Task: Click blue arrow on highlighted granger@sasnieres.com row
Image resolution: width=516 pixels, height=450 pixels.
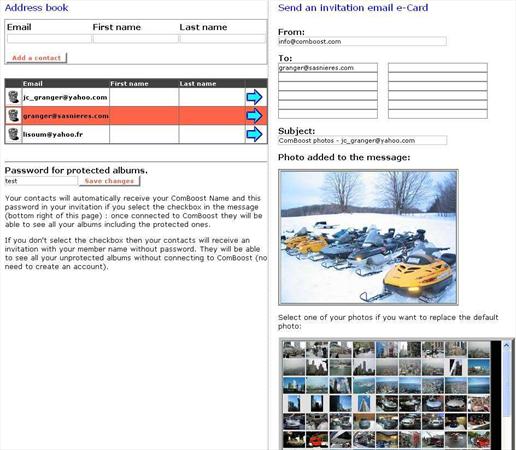Action: pyautogui.click(x=254, y=116)
